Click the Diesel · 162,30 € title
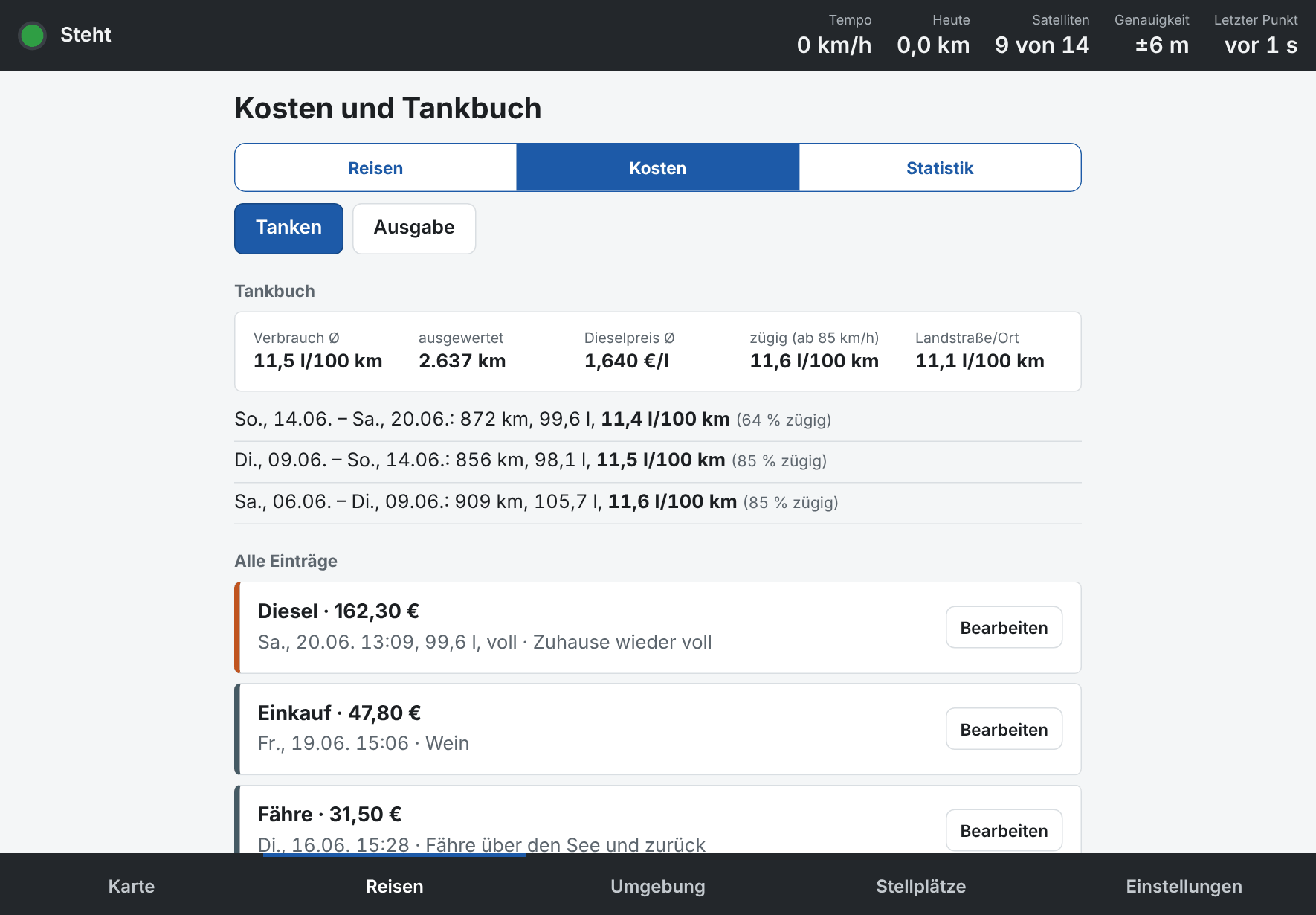This screenshot has height=915, width=1316. (338, 611)
